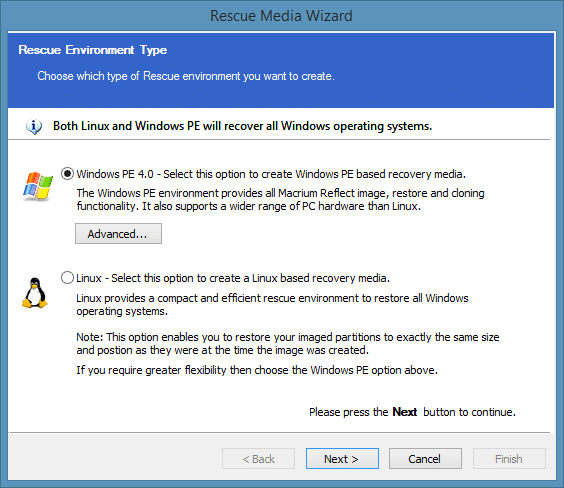This screenshot has height=488, width=564.
Task: Click 'Linux provides a compact and efficient' description
Action: 272,304
